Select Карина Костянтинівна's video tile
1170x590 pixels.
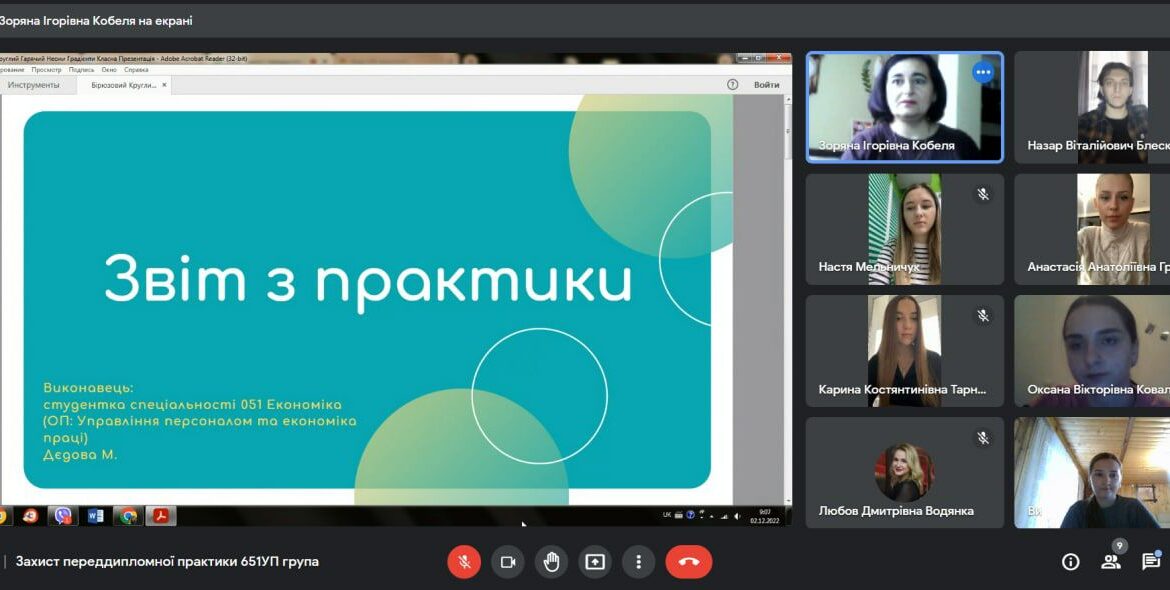pyautogui.click(x=905, y=351)
